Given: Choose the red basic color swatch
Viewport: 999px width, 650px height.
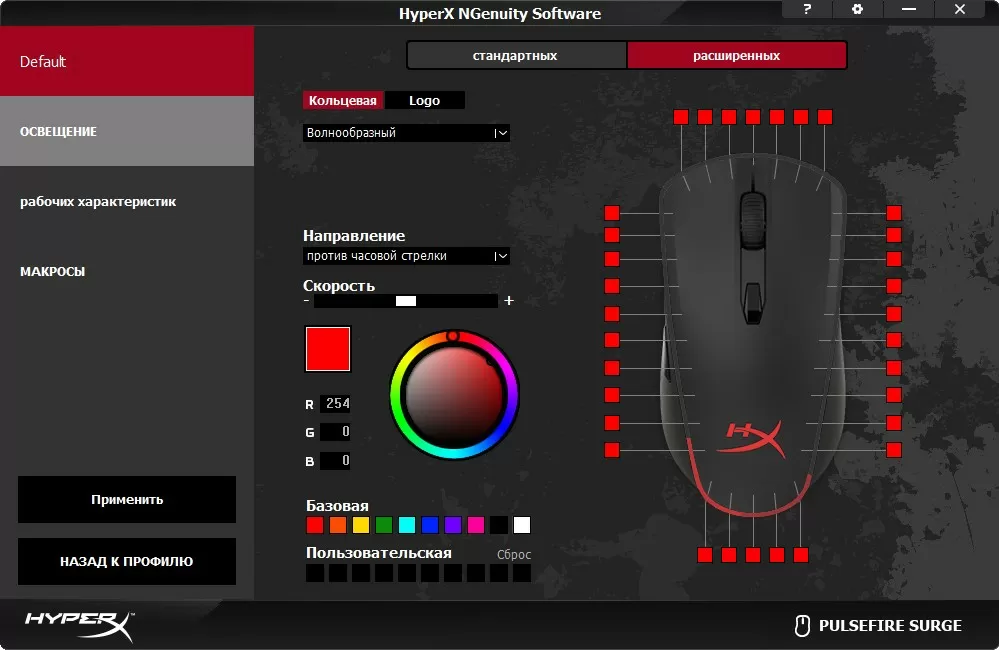Looking at the screenshot, I should click(x=315, y=524).
